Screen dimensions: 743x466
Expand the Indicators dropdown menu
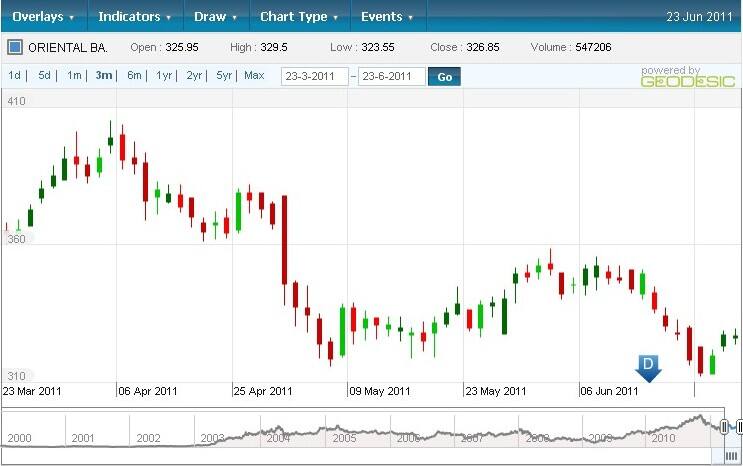click(135, 17)
